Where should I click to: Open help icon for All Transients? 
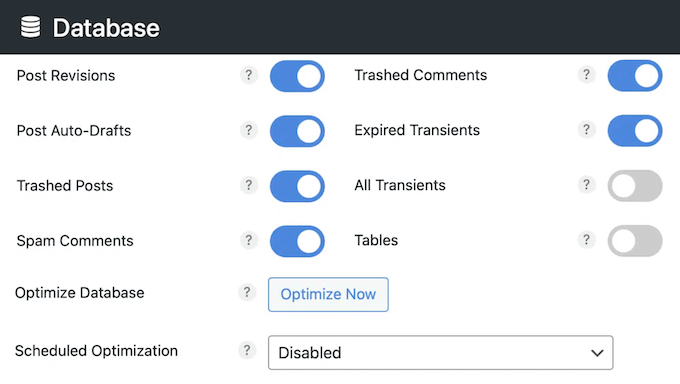click(586, 185)
